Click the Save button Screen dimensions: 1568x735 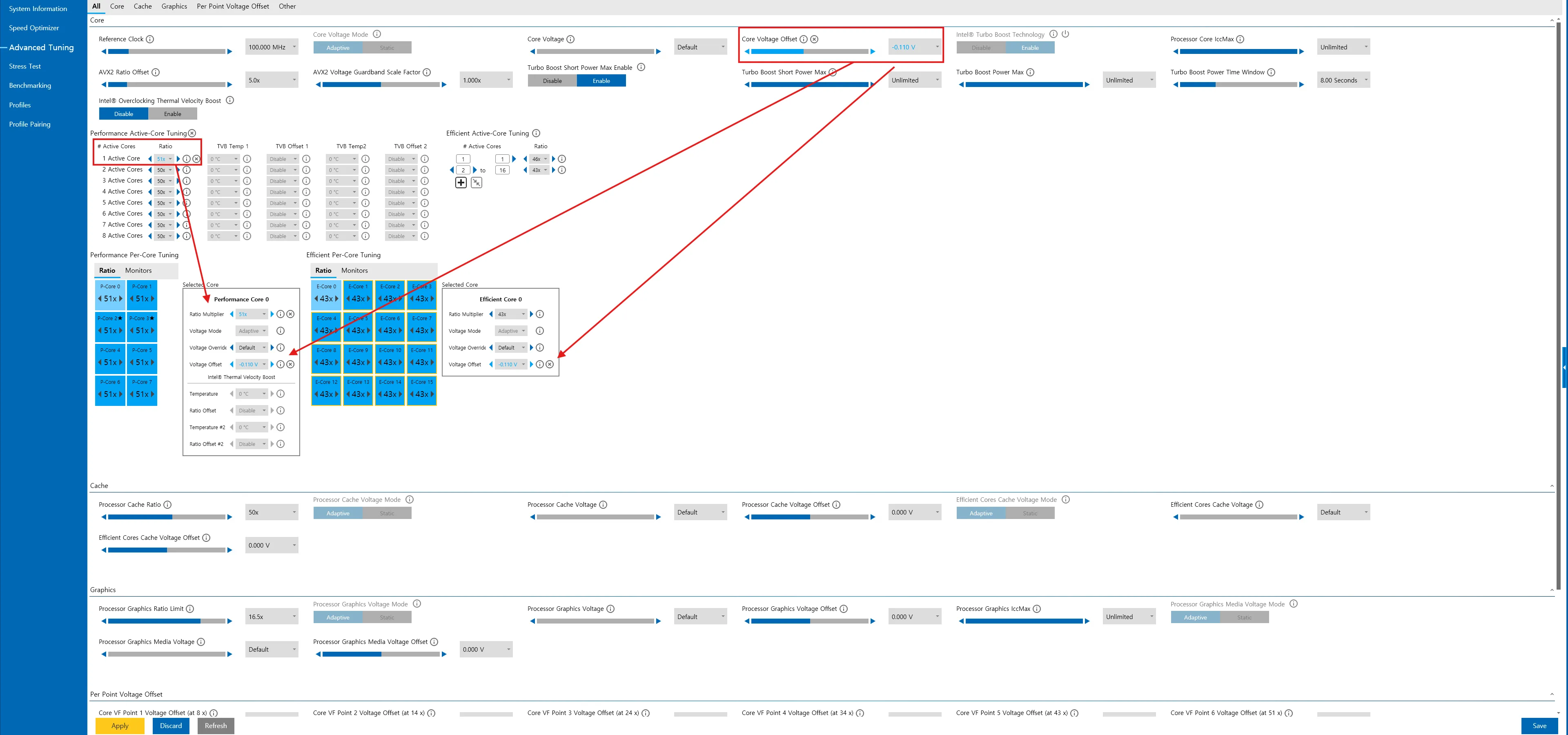[1539, 726]
